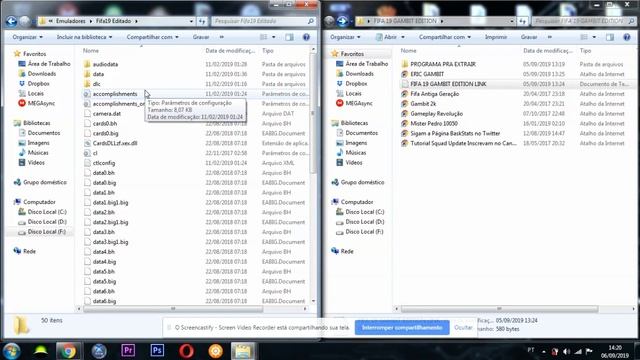
Task: Click Ocultar link in sharing bar
Action: [463, 328]
